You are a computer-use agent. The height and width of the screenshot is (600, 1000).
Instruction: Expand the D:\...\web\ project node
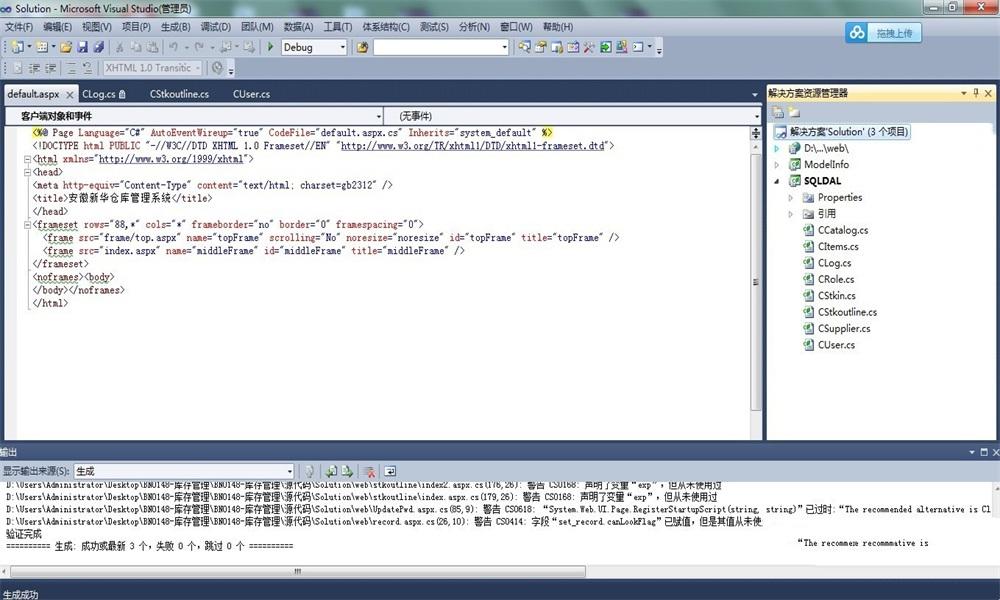click(x=777, y=148)
